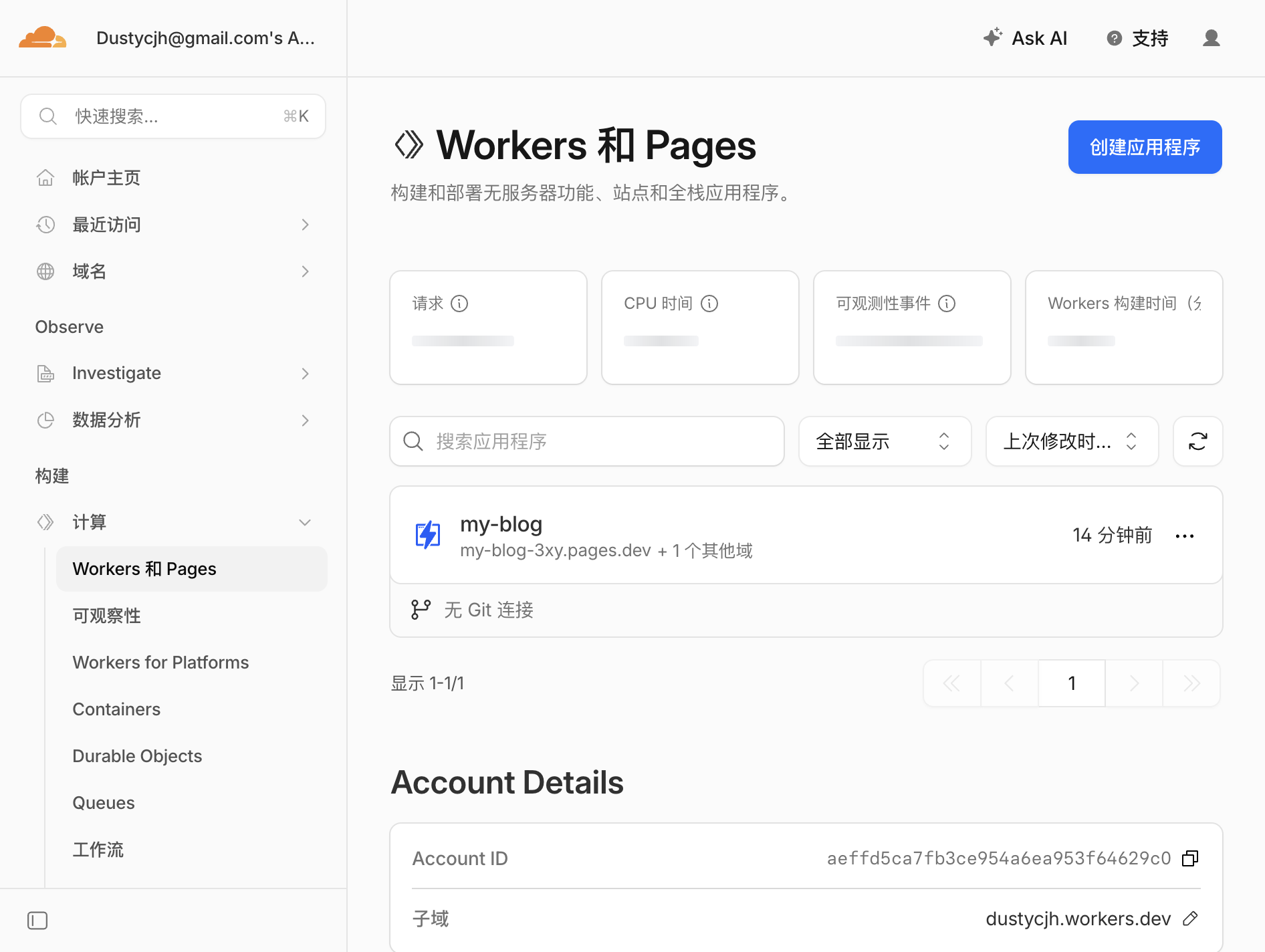Click info icon next to 请求
1265x952 pixels.
click(459, 304)
